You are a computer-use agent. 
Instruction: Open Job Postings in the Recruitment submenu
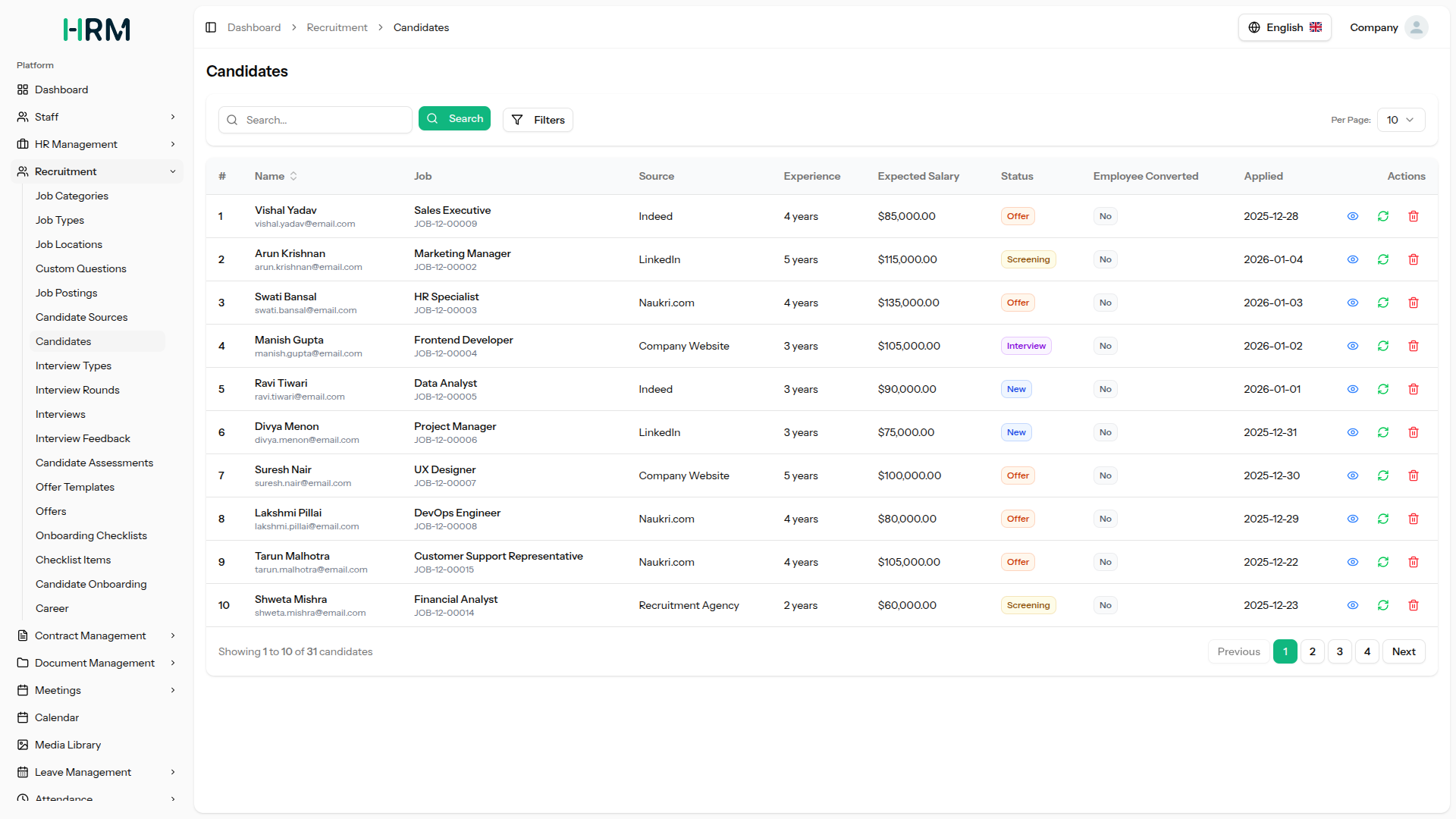(x=67, y=293)
